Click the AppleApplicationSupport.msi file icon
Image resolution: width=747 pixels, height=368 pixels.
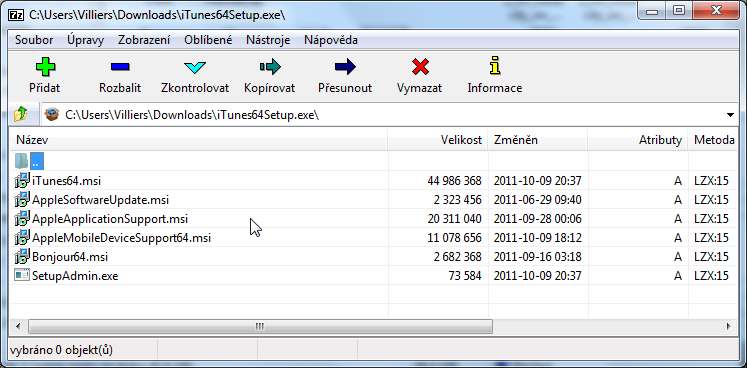pos(22,219)
